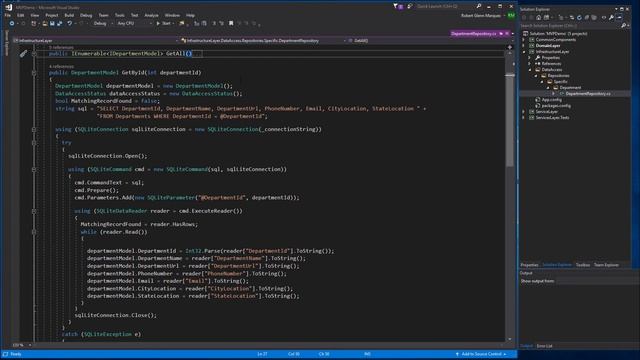640x360 pixels.
Task: Open the Debug menu
Action: click(86, 15)
